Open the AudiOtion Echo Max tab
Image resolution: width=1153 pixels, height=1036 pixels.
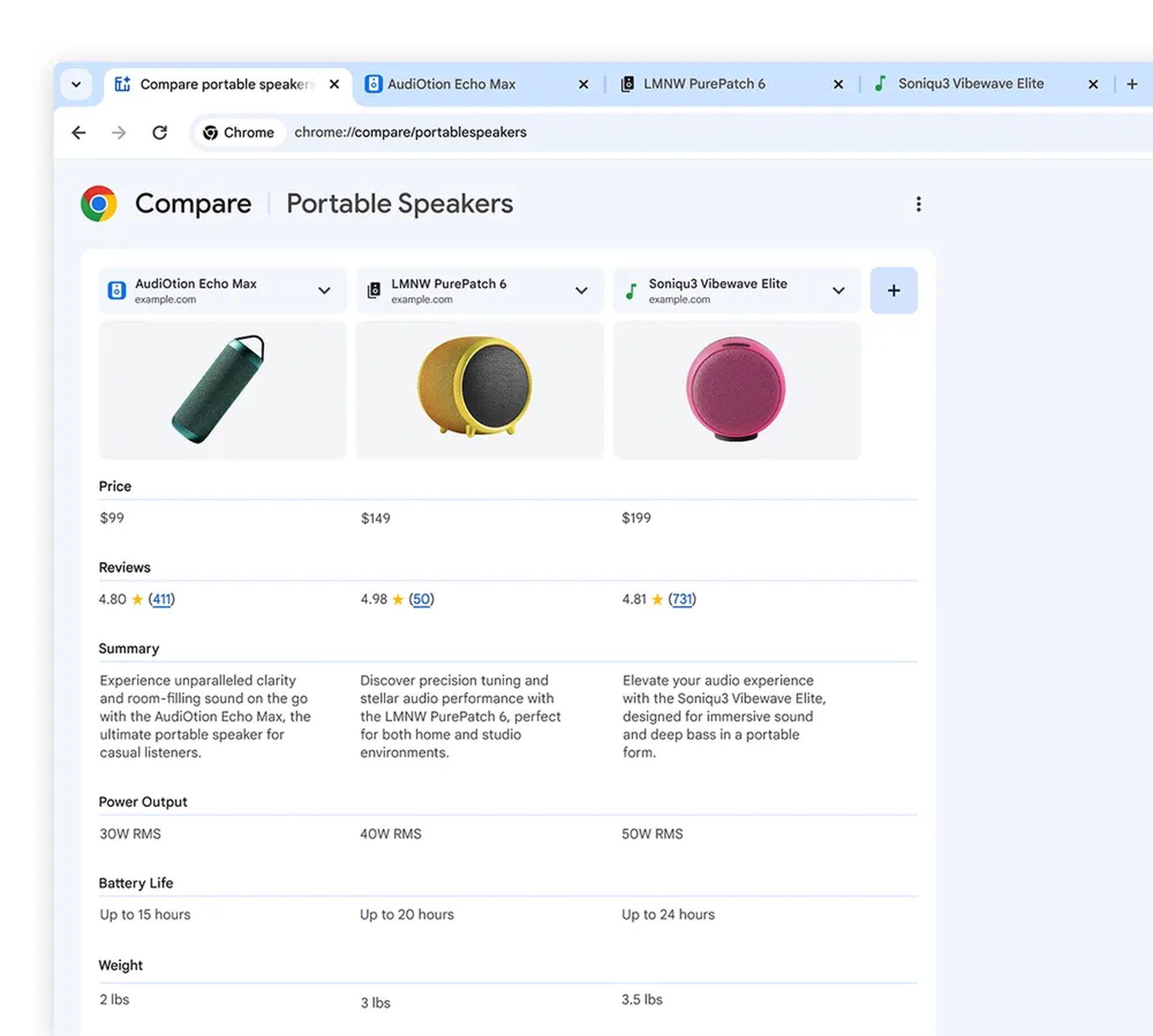tap(451, 84)
